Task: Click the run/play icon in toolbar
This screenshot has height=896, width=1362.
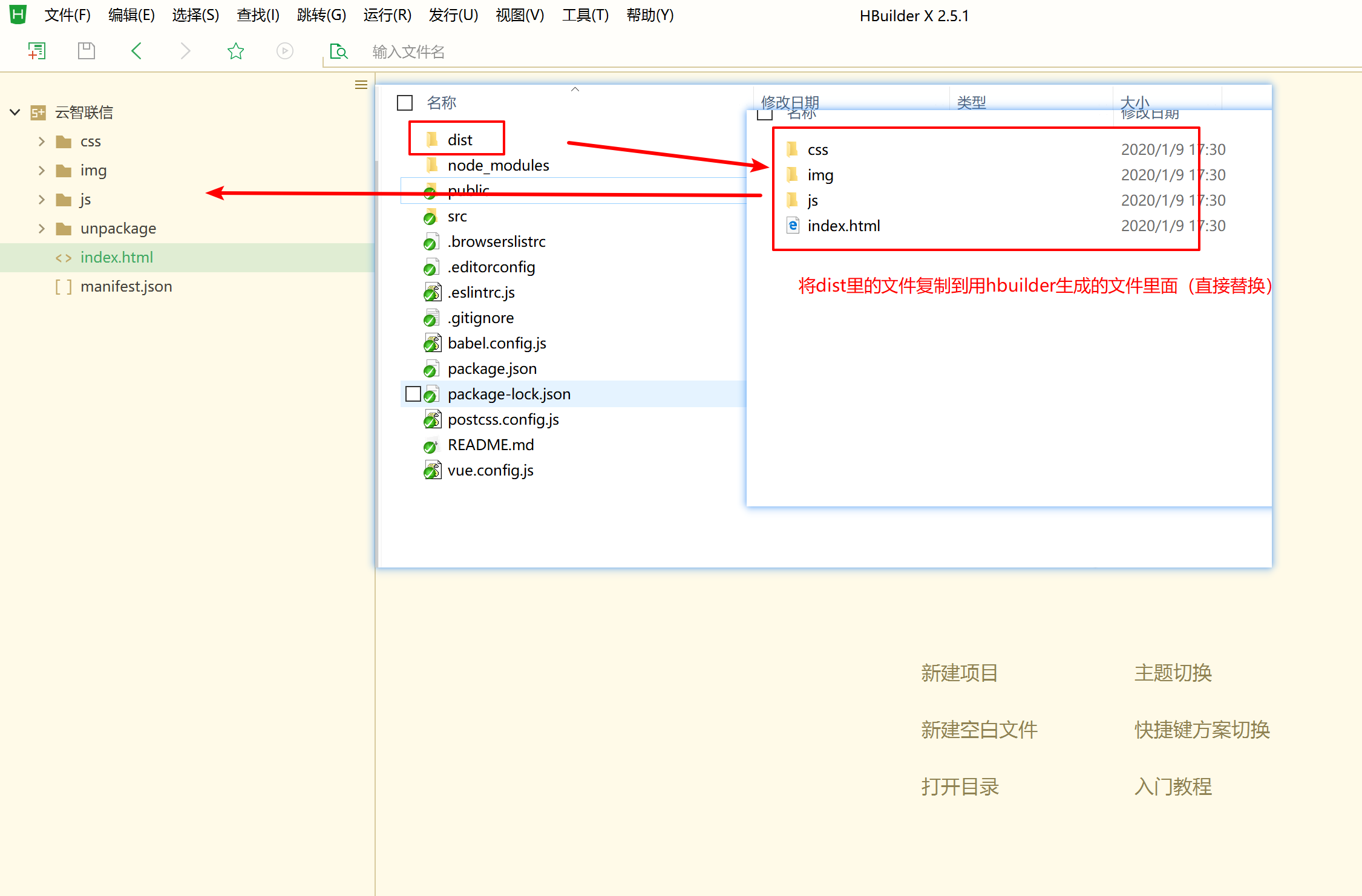Action: [x=284, y=51]
